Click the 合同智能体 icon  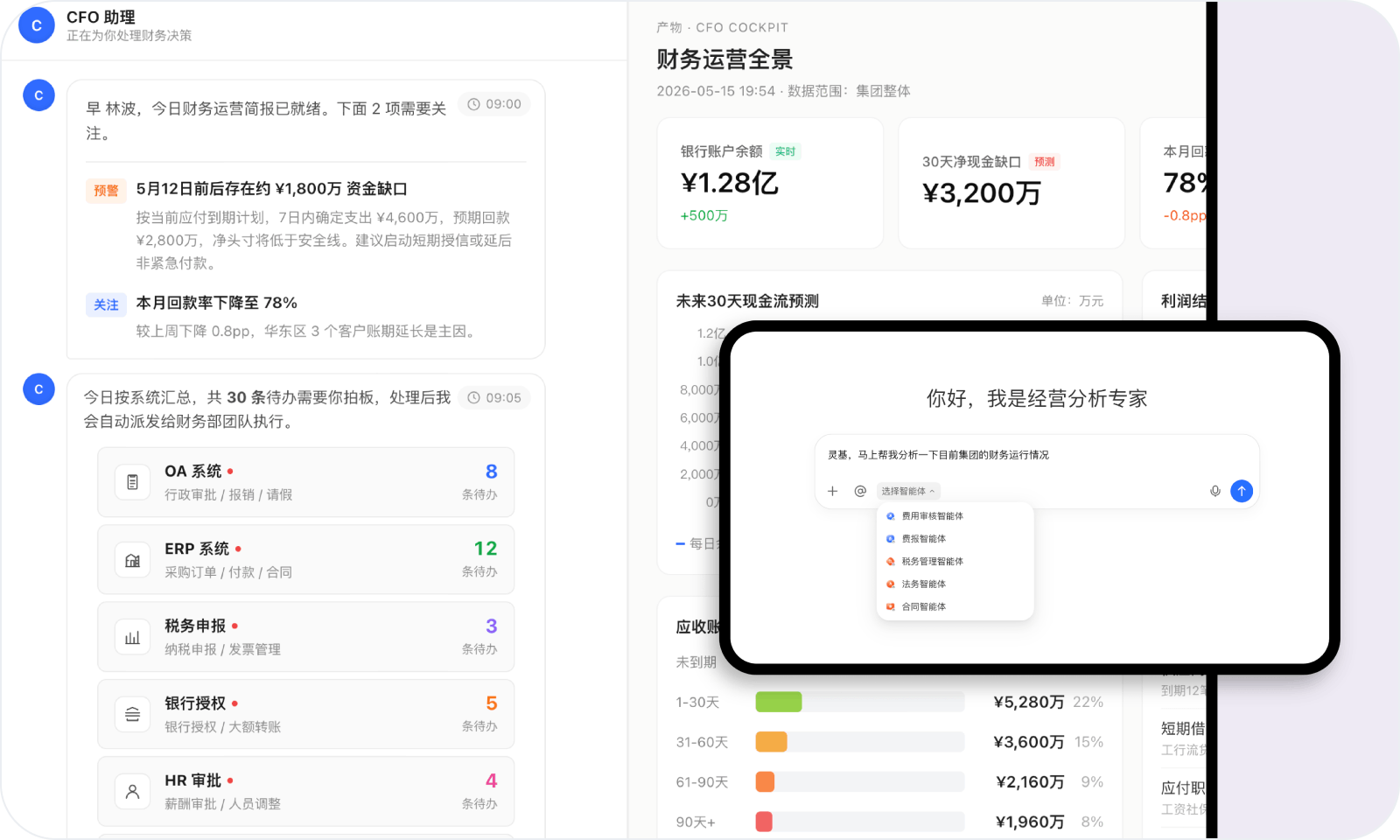(891, 606)
